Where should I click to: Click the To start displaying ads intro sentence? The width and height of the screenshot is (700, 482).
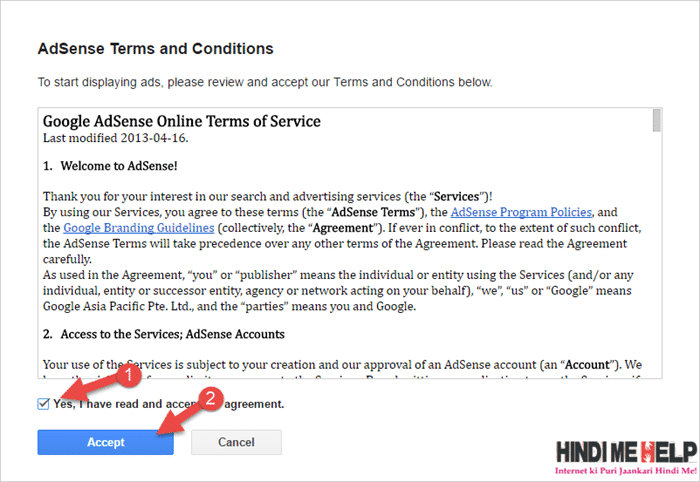[265, 83]
